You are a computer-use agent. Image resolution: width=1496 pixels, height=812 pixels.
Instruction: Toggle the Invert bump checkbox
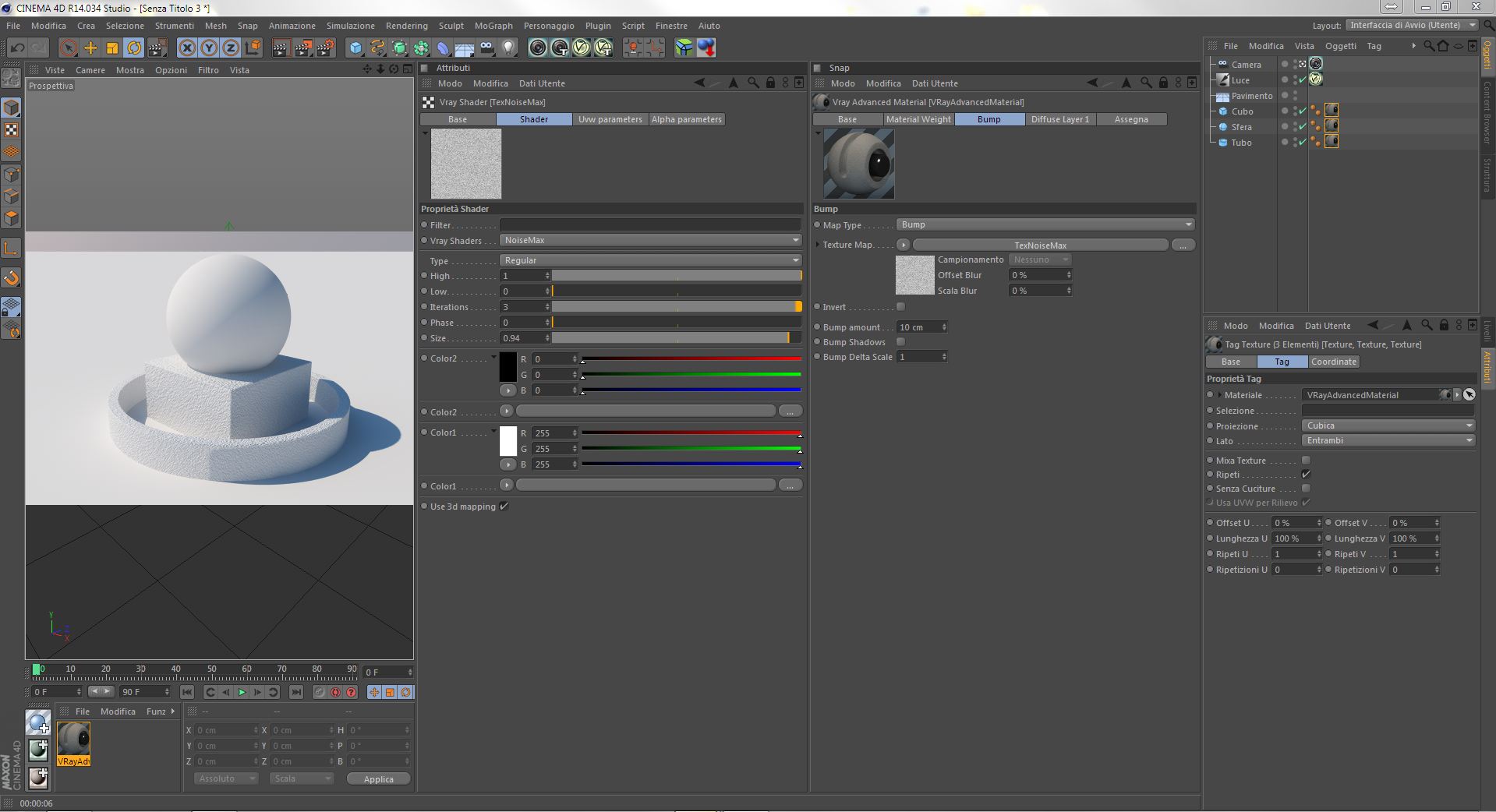point(900,307)
